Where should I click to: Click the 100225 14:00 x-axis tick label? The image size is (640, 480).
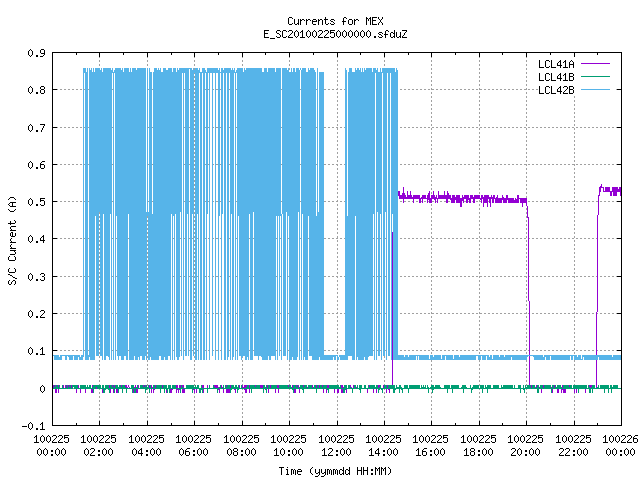pyautogui.click(x=383, y=445)
